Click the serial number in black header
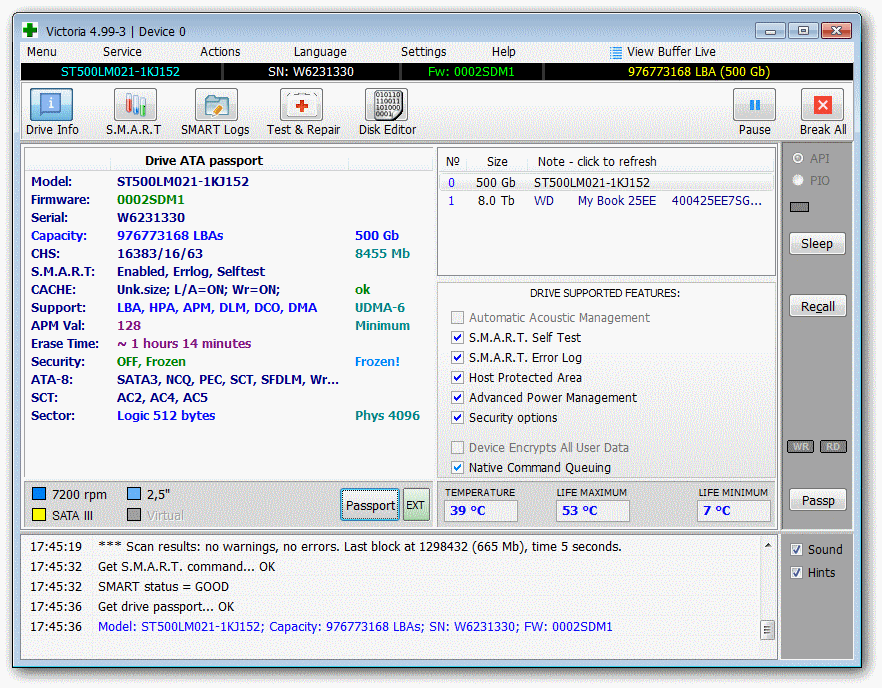Viewport: 882px width, 688px height. click(x=311, y=72)
